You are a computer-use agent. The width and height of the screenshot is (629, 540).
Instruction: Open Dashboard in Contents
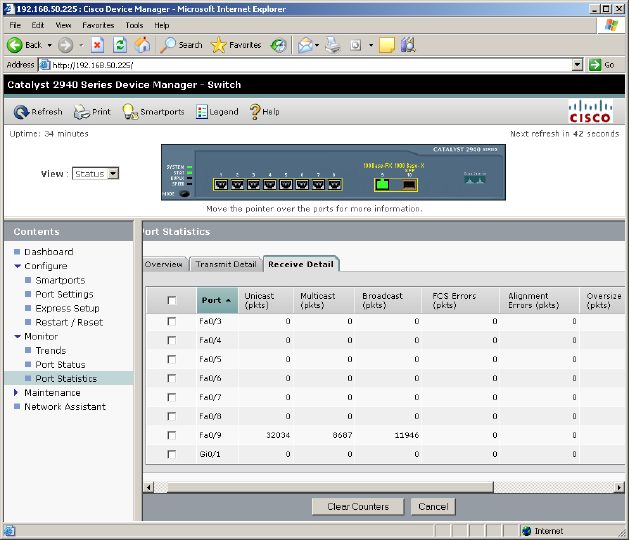click(x=49, y=252)
